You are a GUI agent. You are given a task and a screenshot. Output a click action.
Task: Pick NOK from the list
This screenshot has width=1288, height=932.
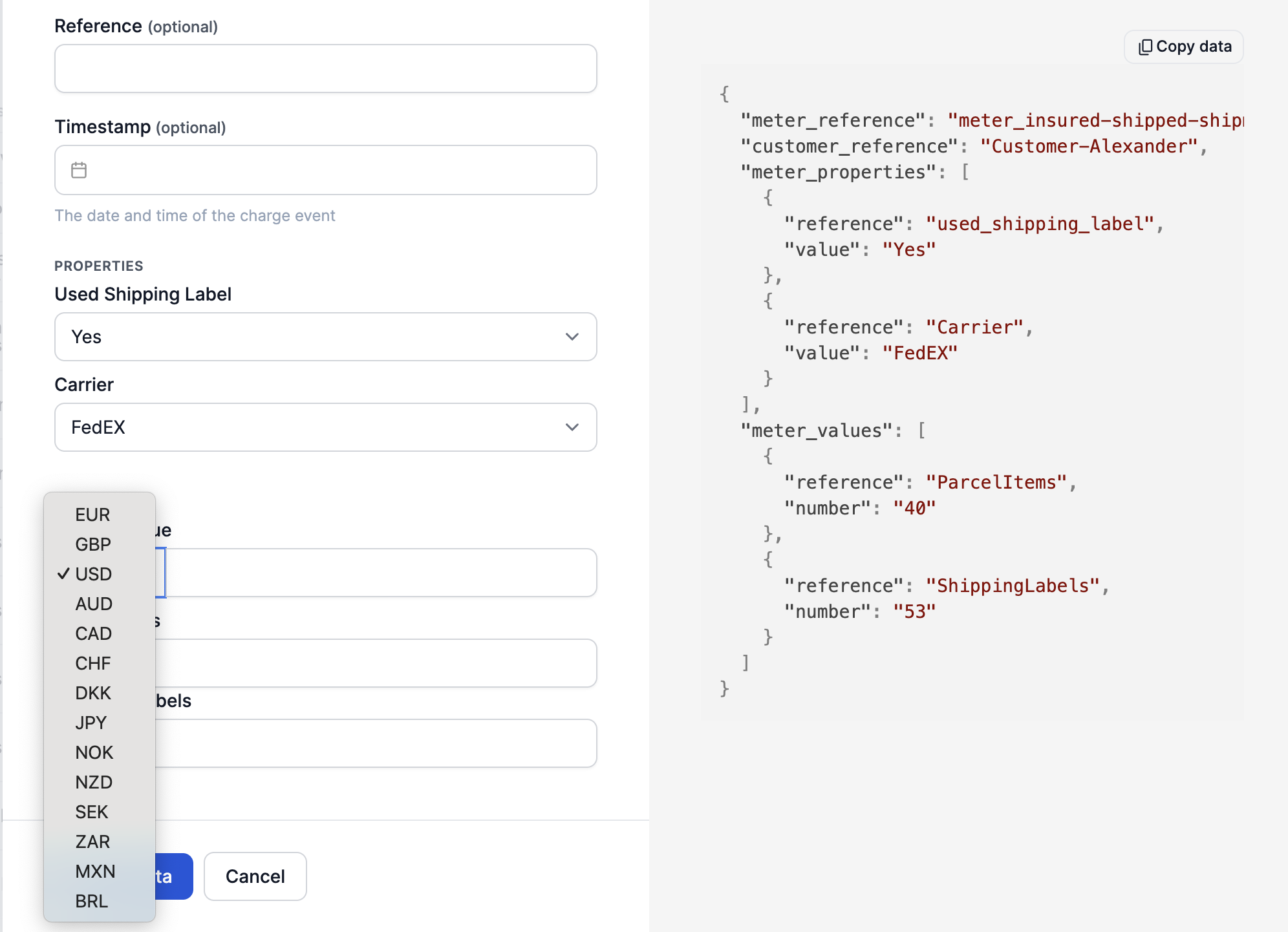(x=94, y=752)
